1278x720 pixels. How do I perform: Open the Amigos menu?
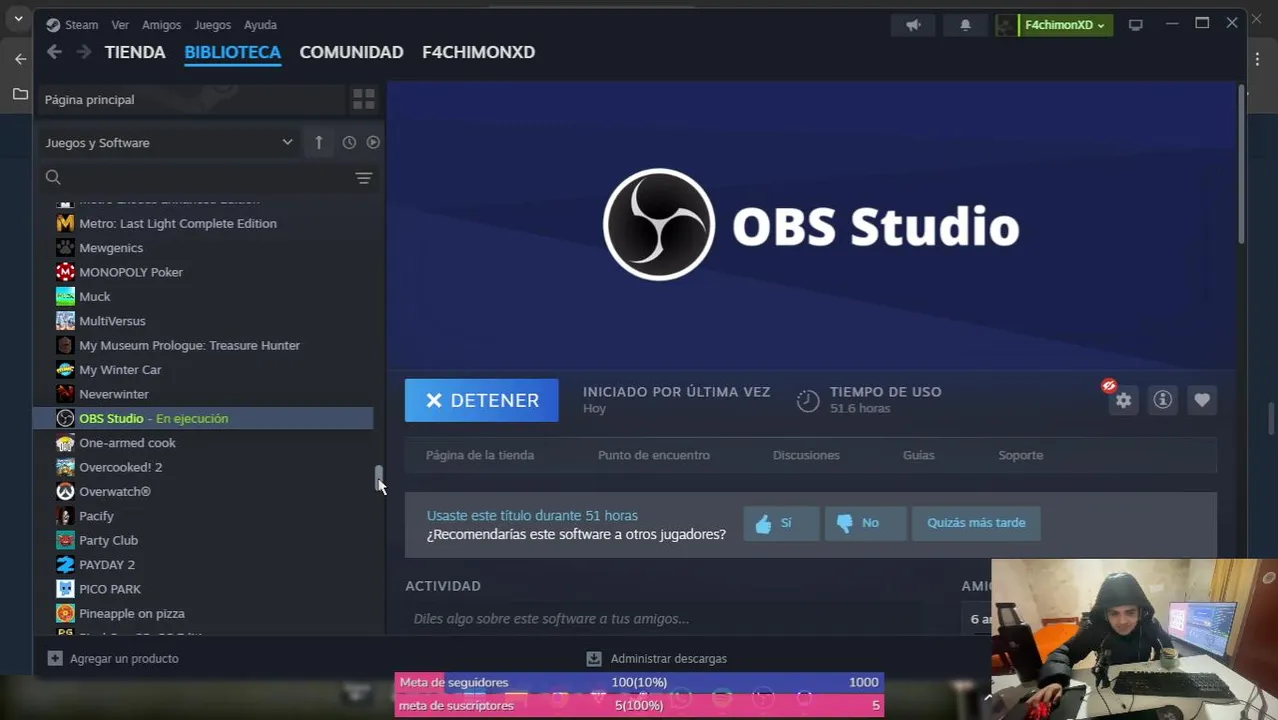point(162,25)
